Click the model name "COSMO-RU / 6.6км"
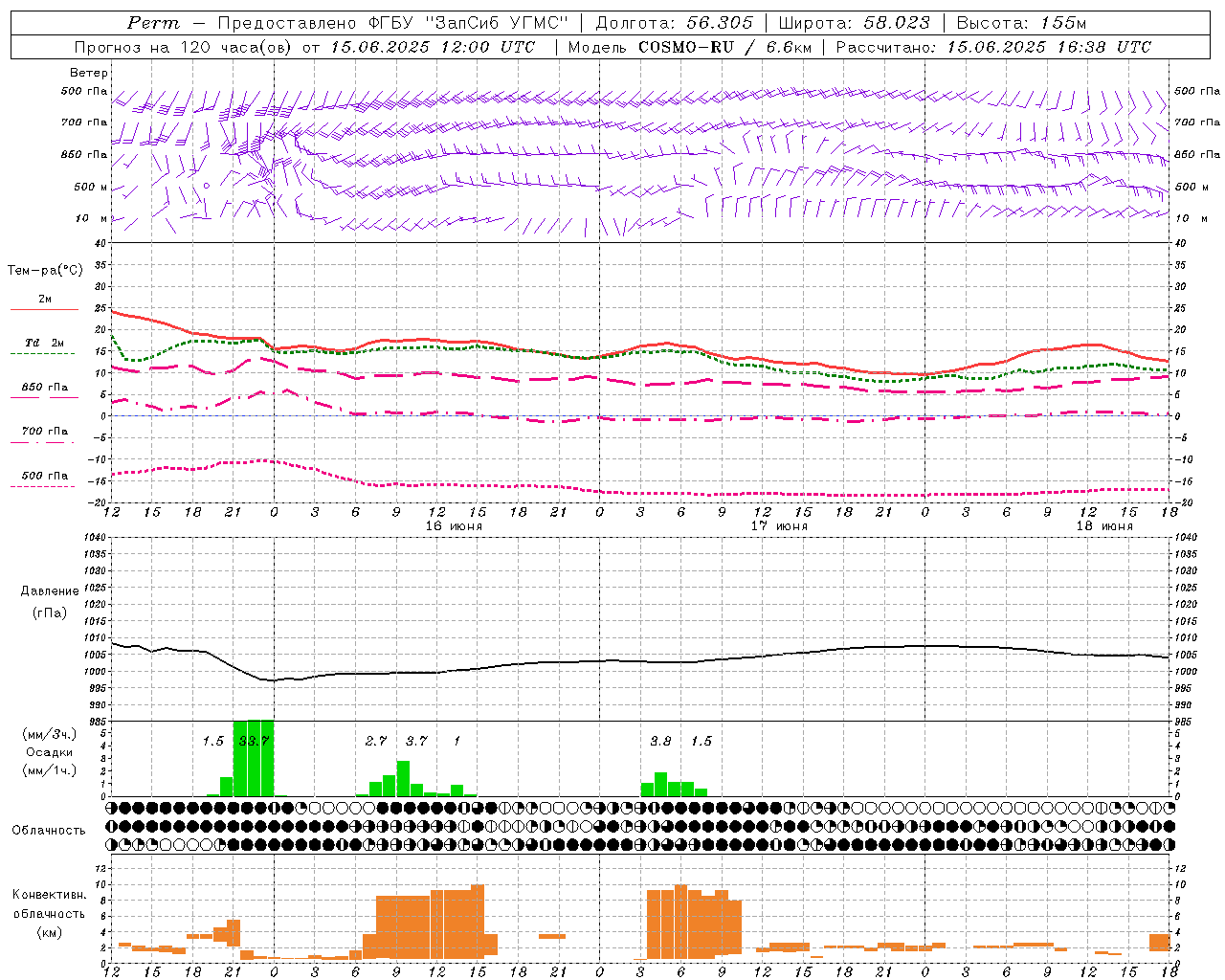 (x=725, y=47)
